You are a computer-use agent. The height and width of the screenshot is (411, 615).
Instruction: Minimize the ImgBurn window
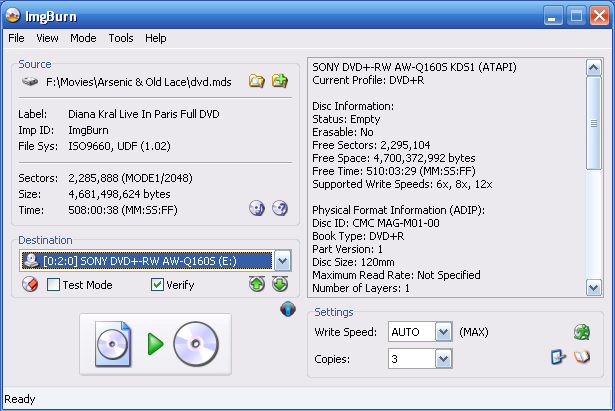click(x=553, y=16)
